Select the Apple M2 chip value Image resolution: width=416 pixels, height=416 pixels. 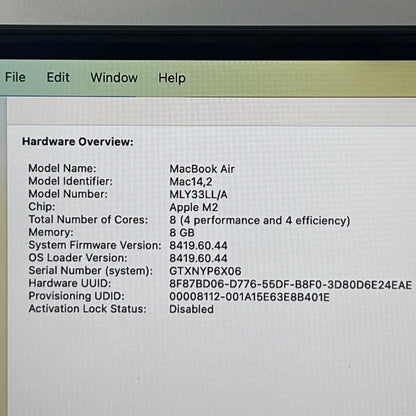point(194,207)
